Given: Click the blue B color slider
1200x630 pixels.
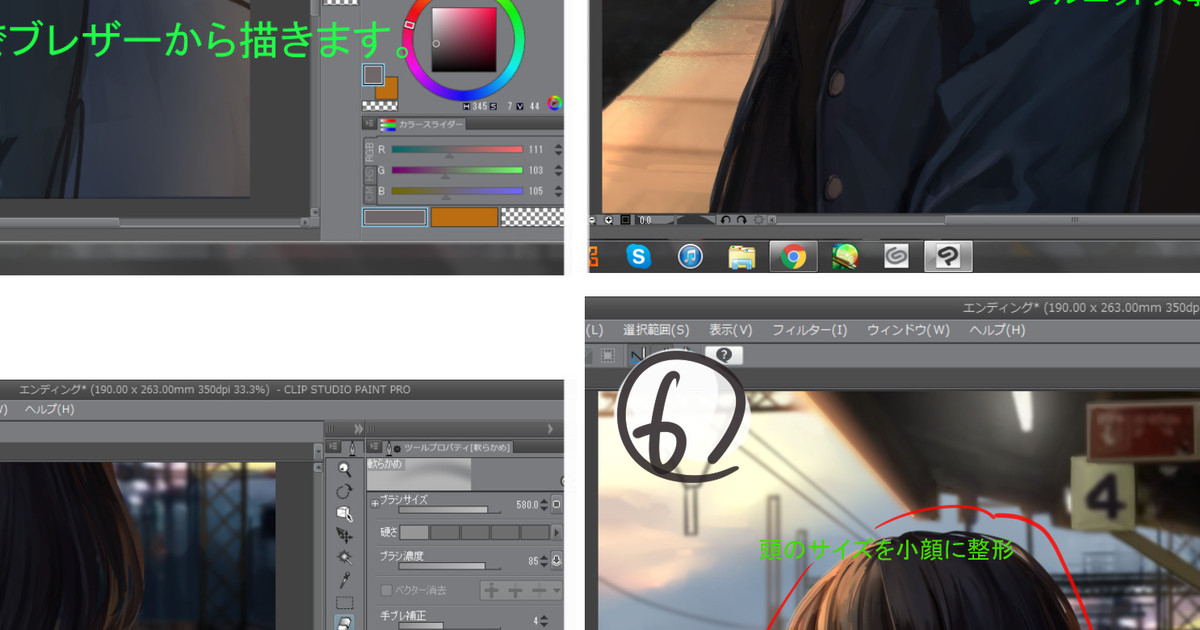Looking at the screenshot, I should [457, 190].
